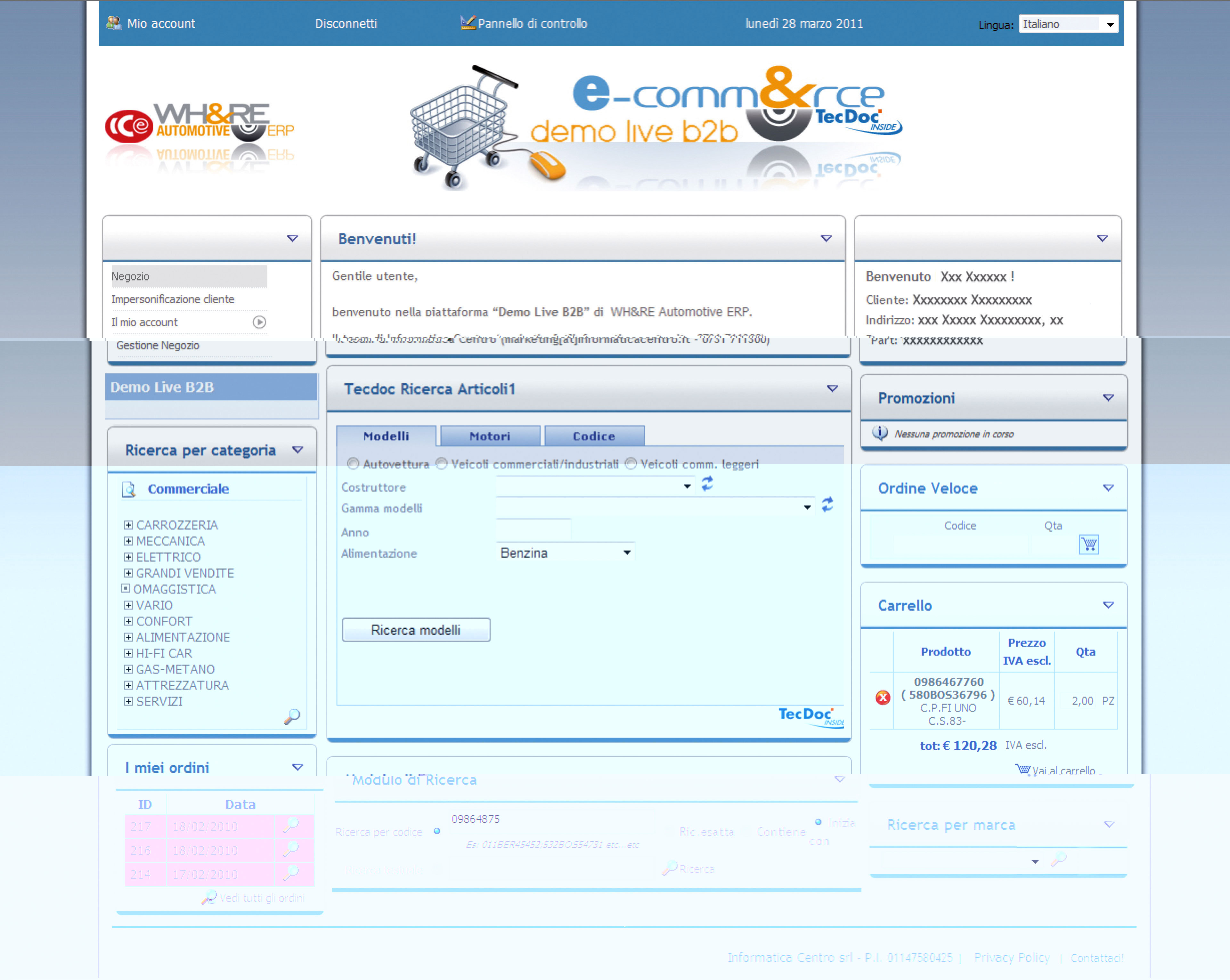Select the Inizia con radio option
Image resolution: width=1230 pixels, height=980 pixels.
pos(818,822)
